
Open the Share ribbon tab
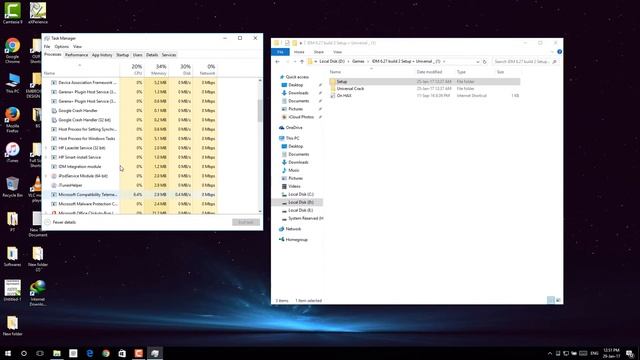[x=319, y=52]
